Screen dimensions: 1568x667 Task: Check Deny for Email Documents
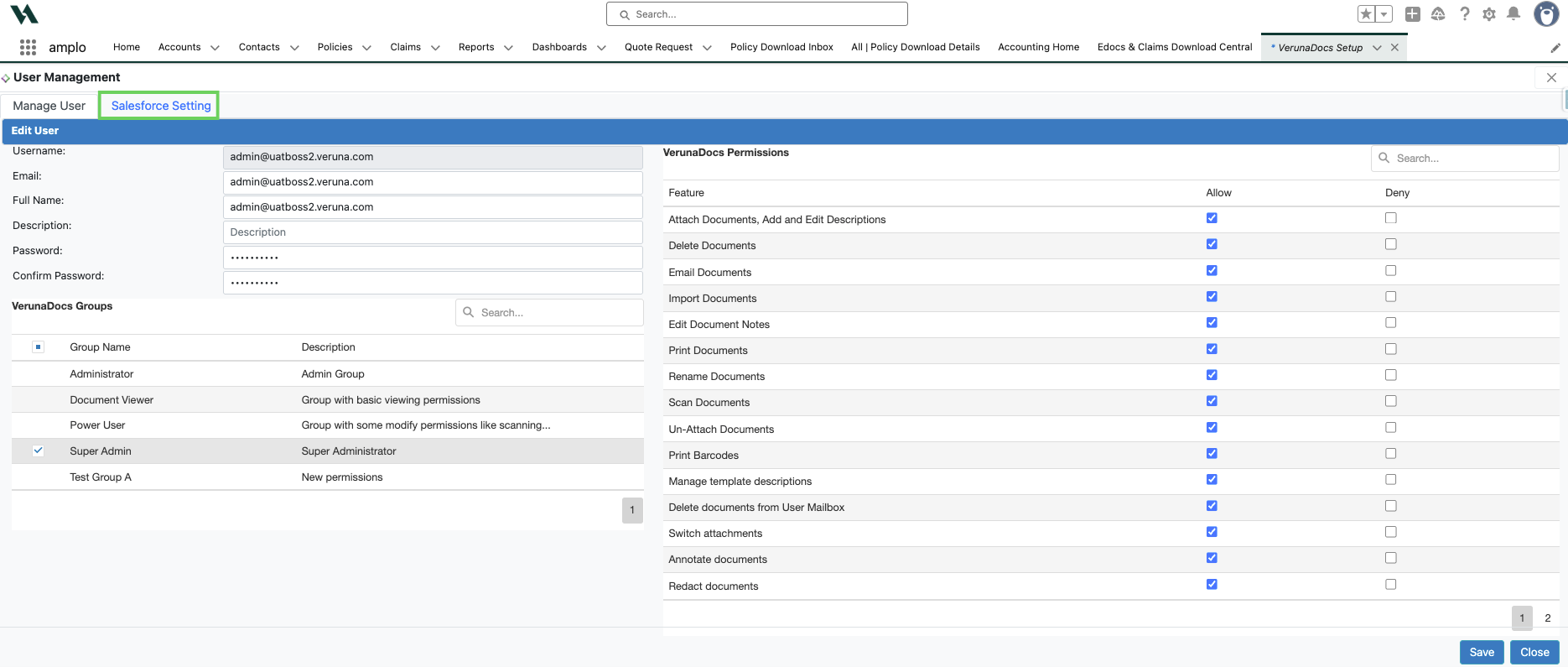point(1391,270)
